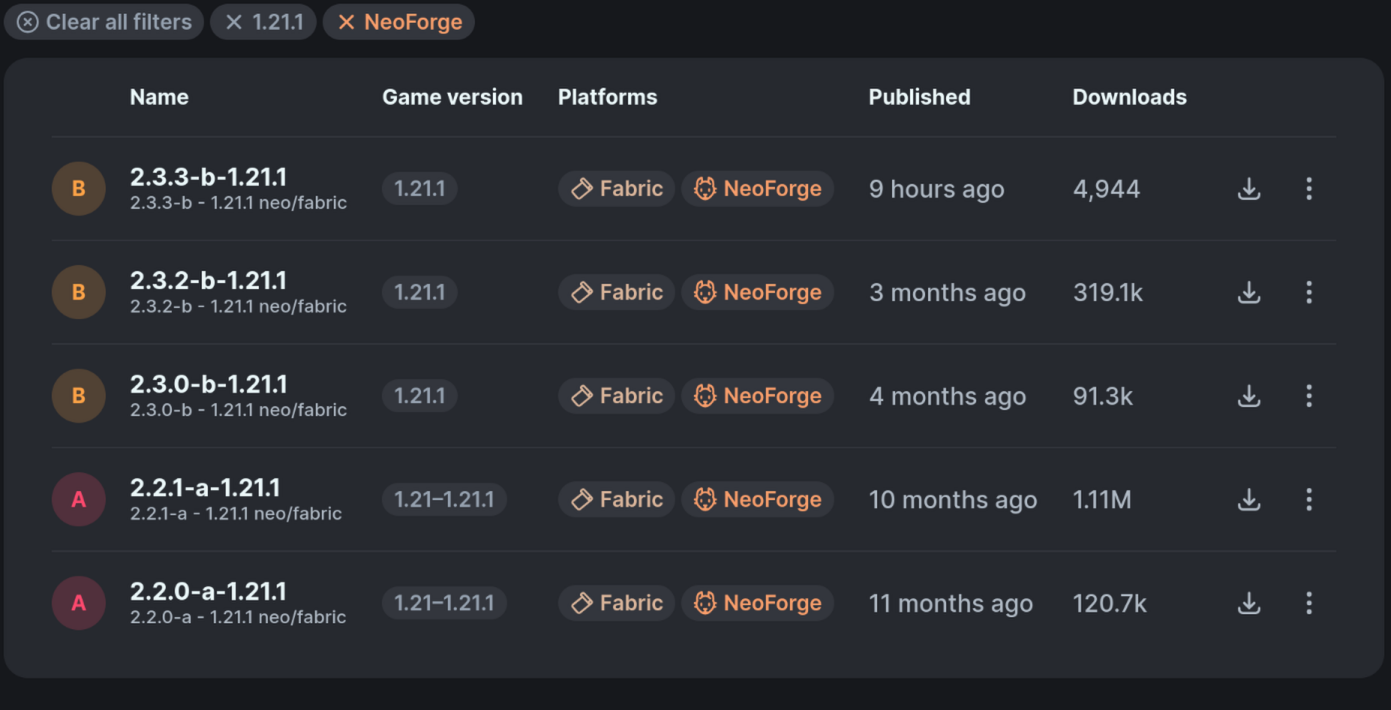Download version 2.3.2-b-1.21.1 file
The image size is (1391, 710).
tap(1248, 293)
